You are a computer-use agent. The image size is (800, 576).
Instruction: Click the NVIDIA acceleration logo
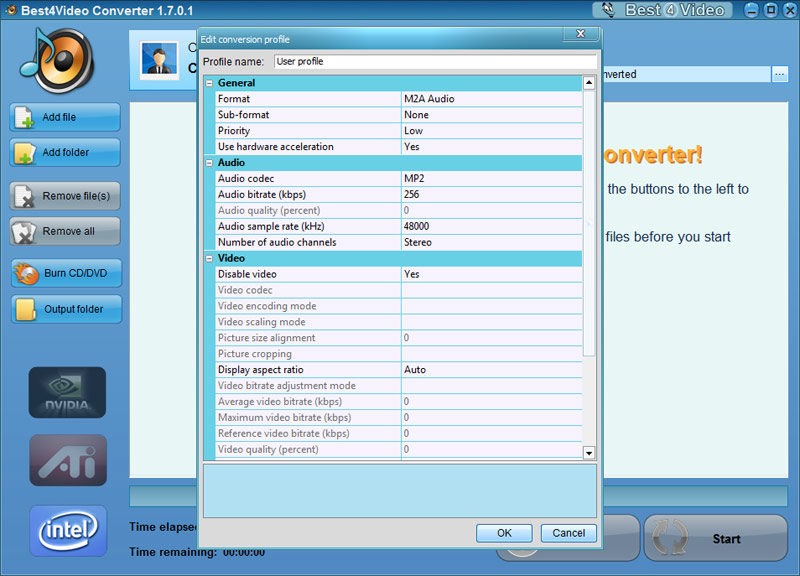67,392
